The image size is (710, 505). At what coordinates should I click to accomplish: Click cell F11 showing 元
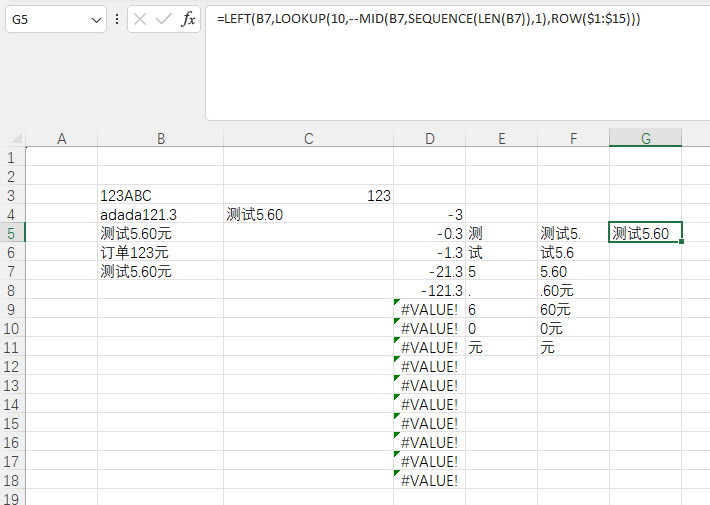pos(573,347)
